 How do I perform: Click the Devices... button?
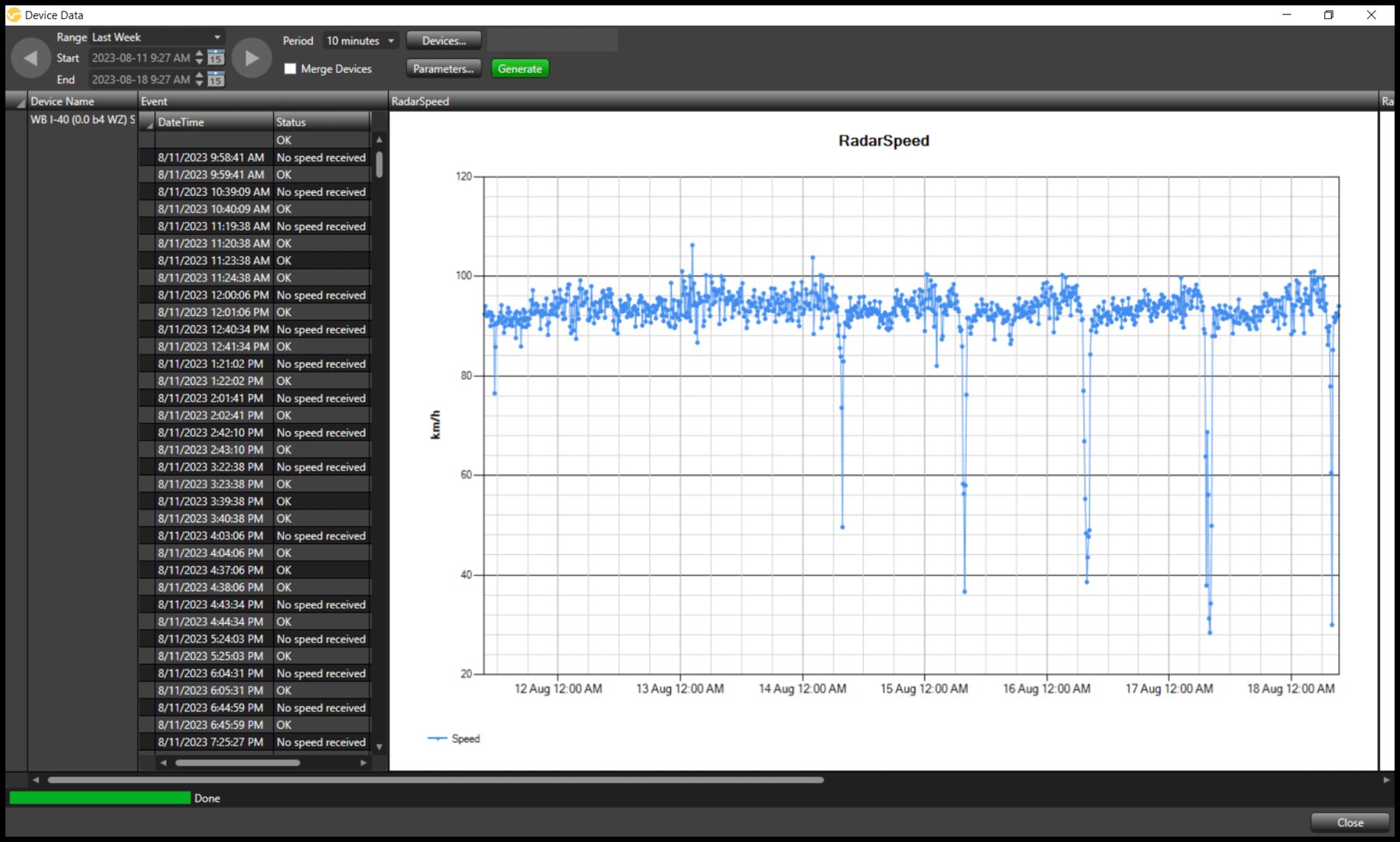(444, 41)
